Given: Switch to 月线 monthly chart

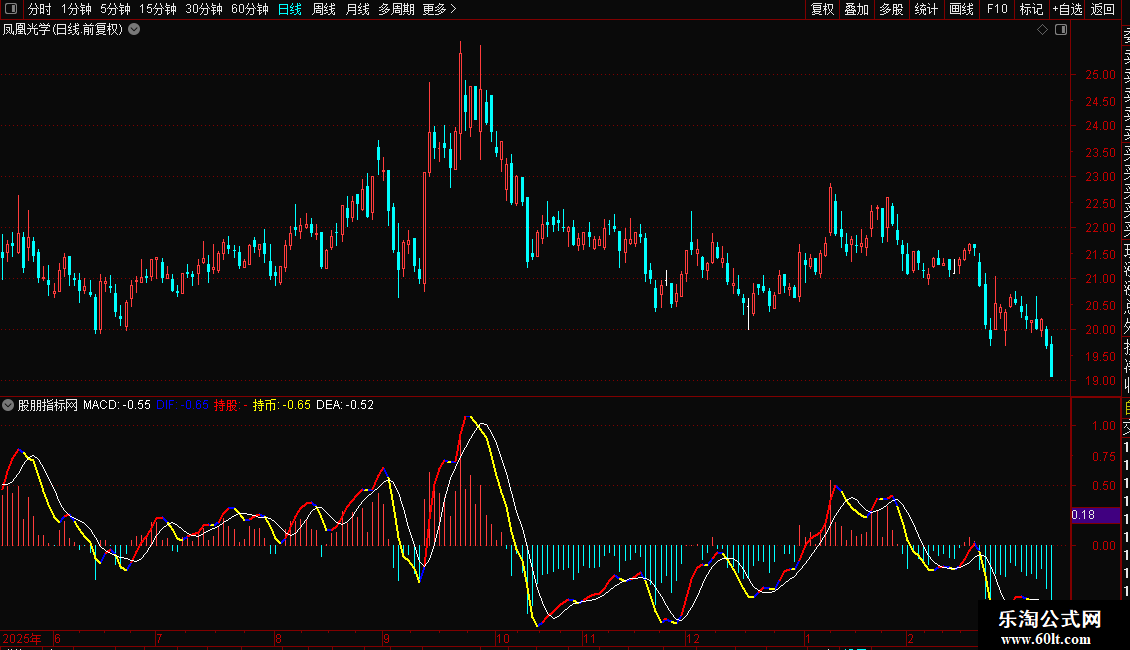Looking at the screenshot, I should pyautogui.click(x=357, y=9).
